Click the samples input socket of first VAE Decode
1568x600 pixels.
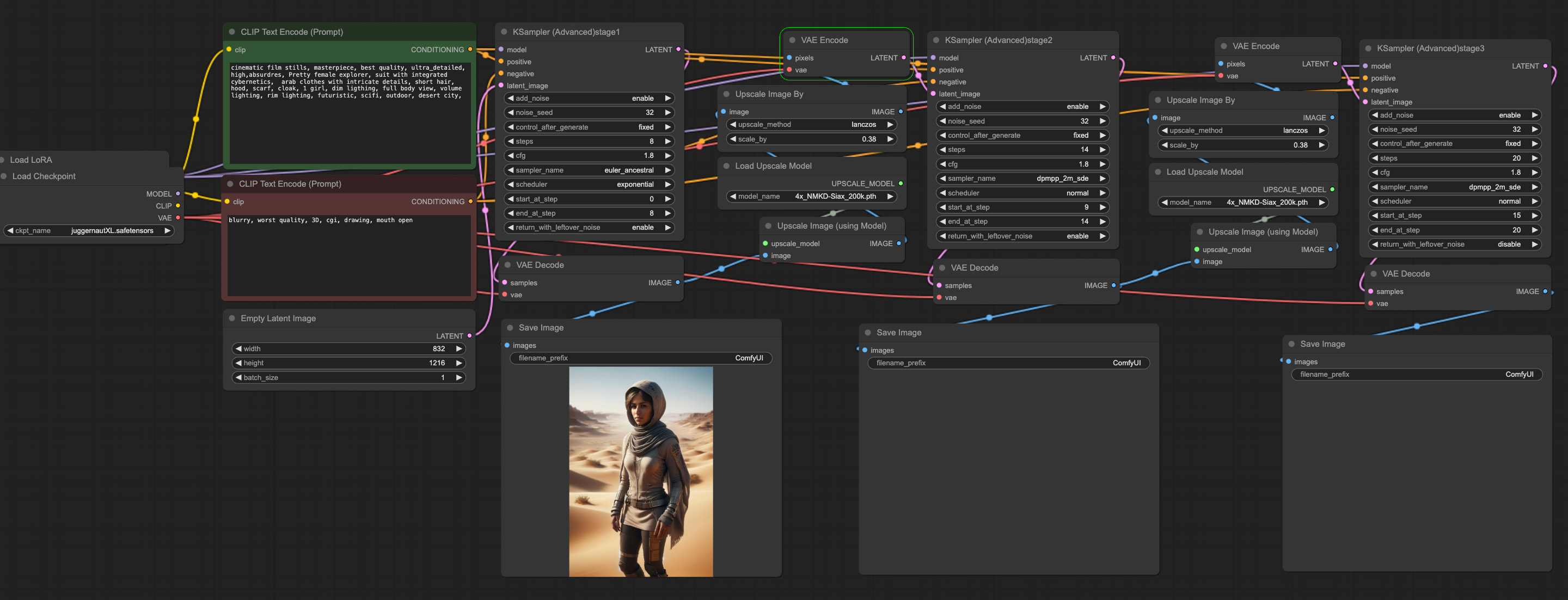(x=505, y=283)
